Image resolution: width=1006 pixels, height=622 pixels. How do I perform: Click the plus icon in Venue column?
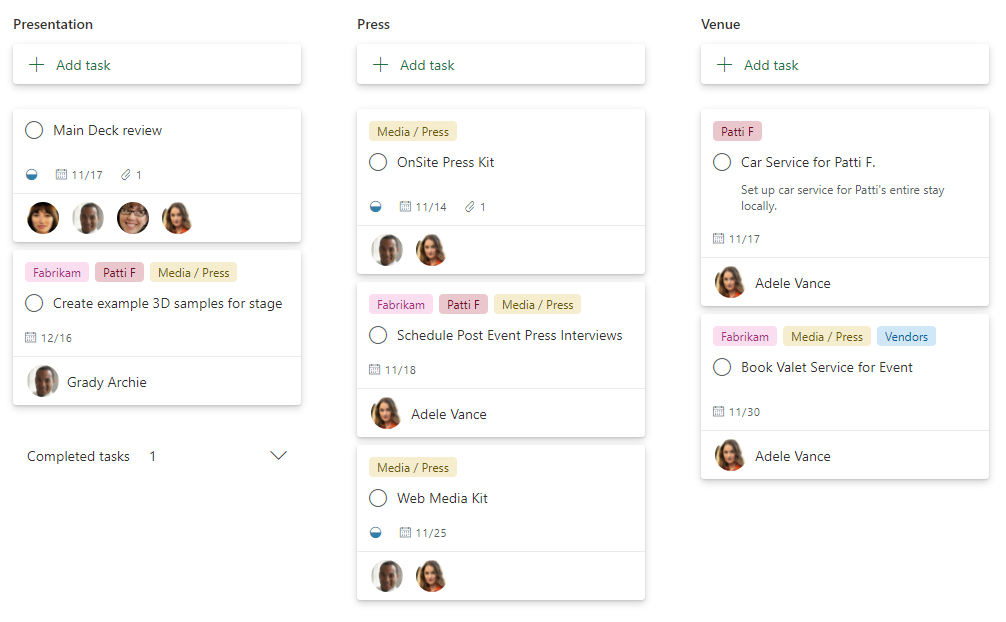pos(725,65)
